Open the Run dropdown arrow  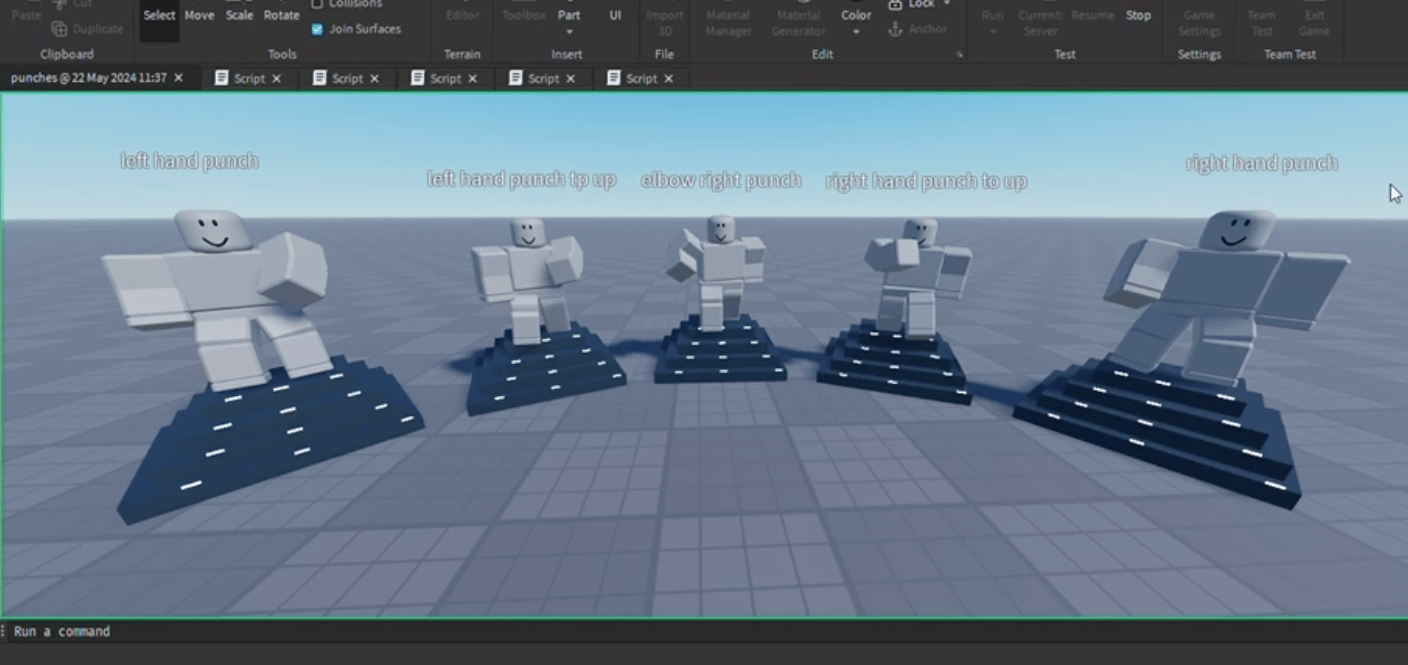(x=992, y=32)
